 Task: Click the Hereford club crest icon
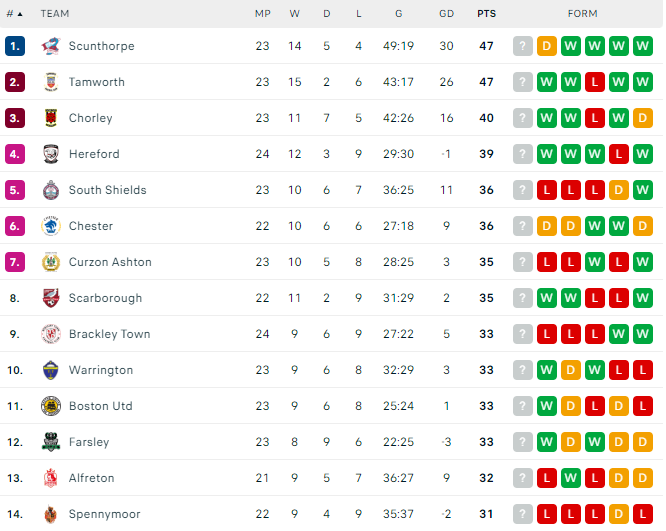click(x=51, y=154)
